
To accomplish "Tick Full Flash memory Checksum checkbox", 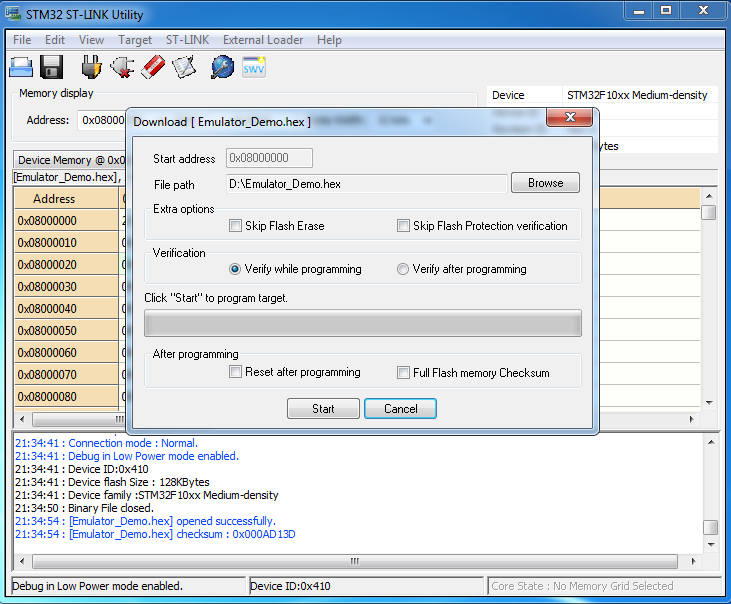I will (x=404, y=372).
